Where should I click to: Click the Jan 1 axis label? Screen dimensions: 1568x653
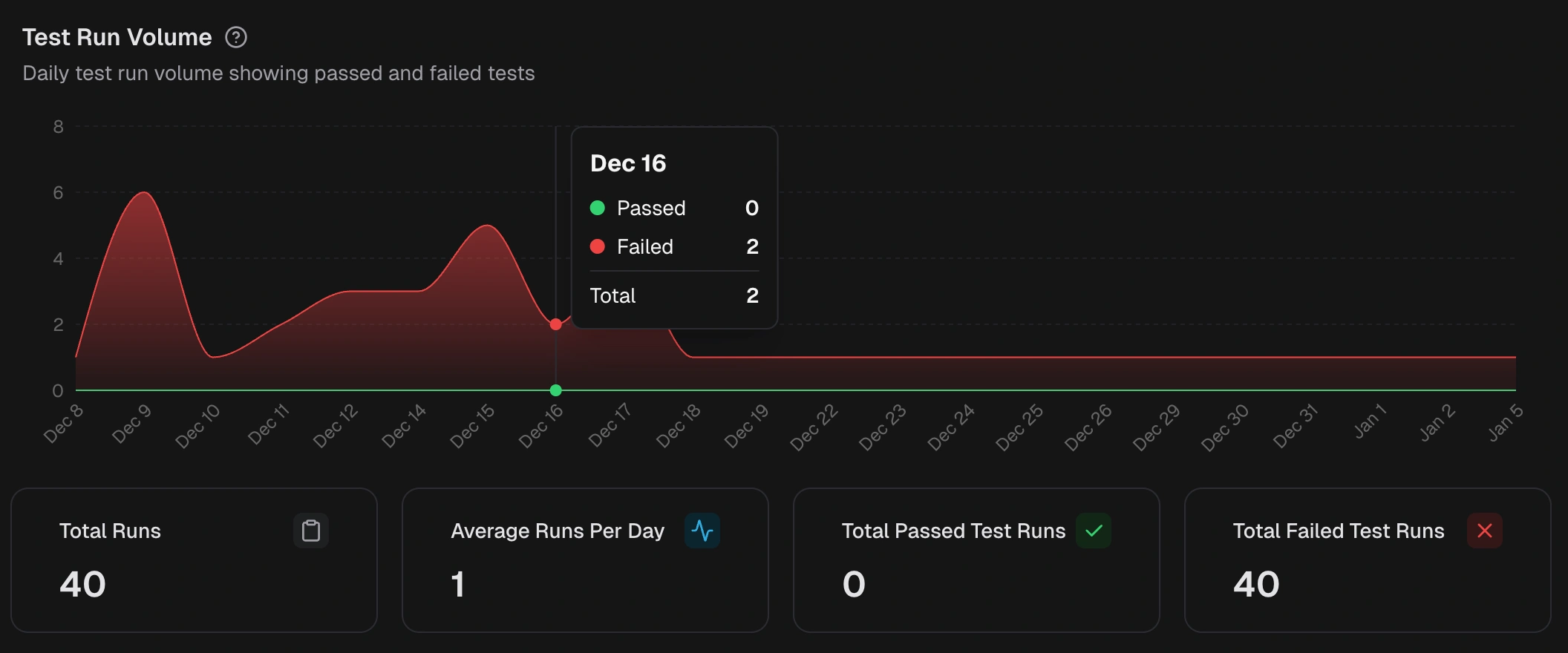1370,421
